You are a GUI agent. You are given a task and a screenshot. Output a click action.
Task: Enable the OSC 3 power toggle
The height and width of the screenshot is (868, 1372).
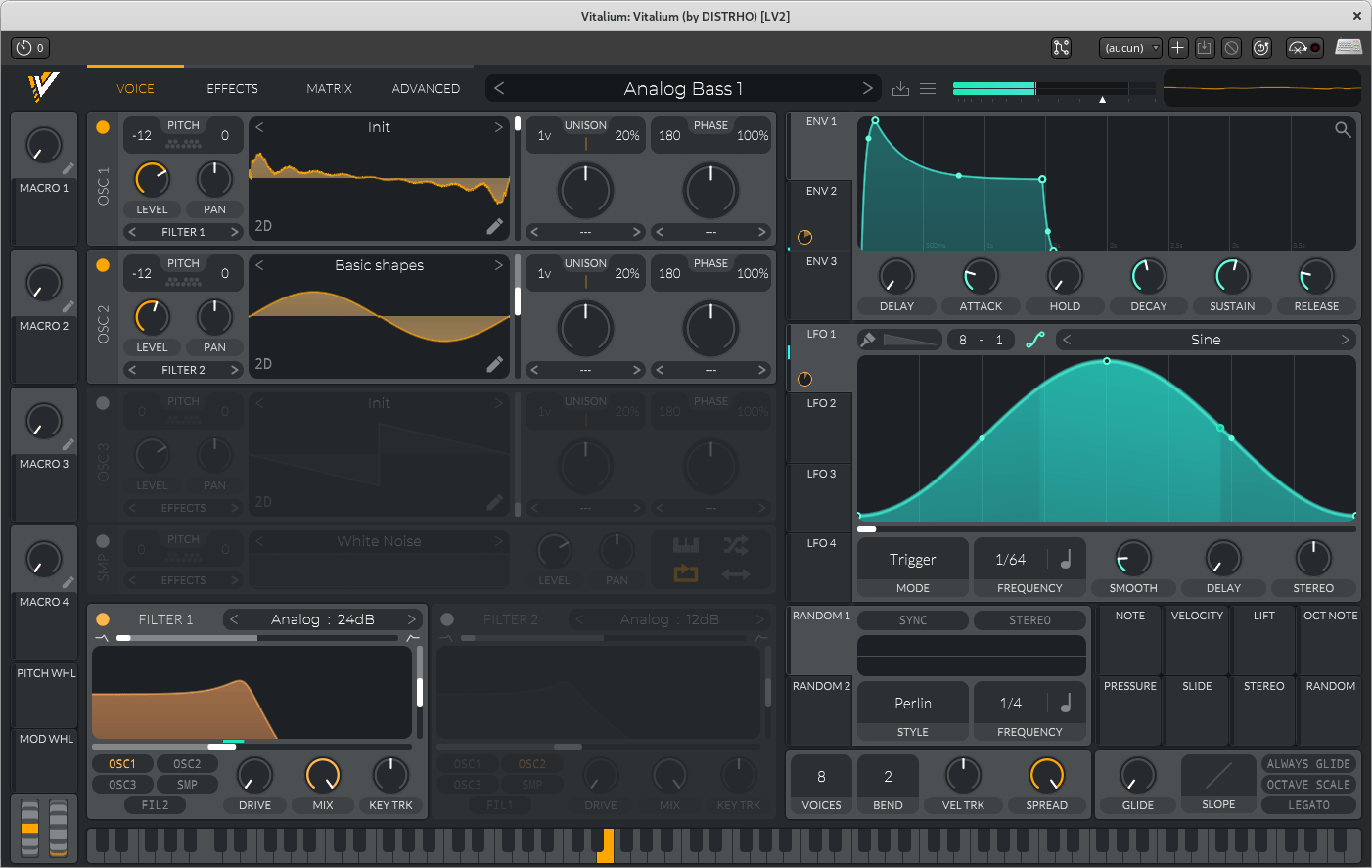[x=103, y=403]
